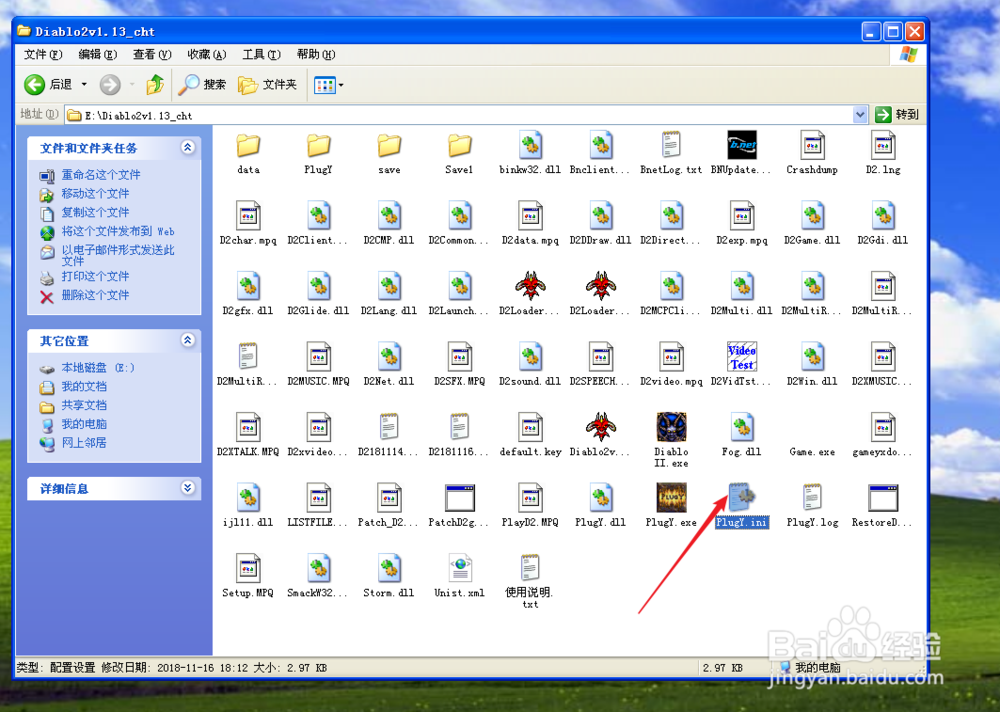Open the 帮助(H) menu
The image size is (1000, 712).
316,54
